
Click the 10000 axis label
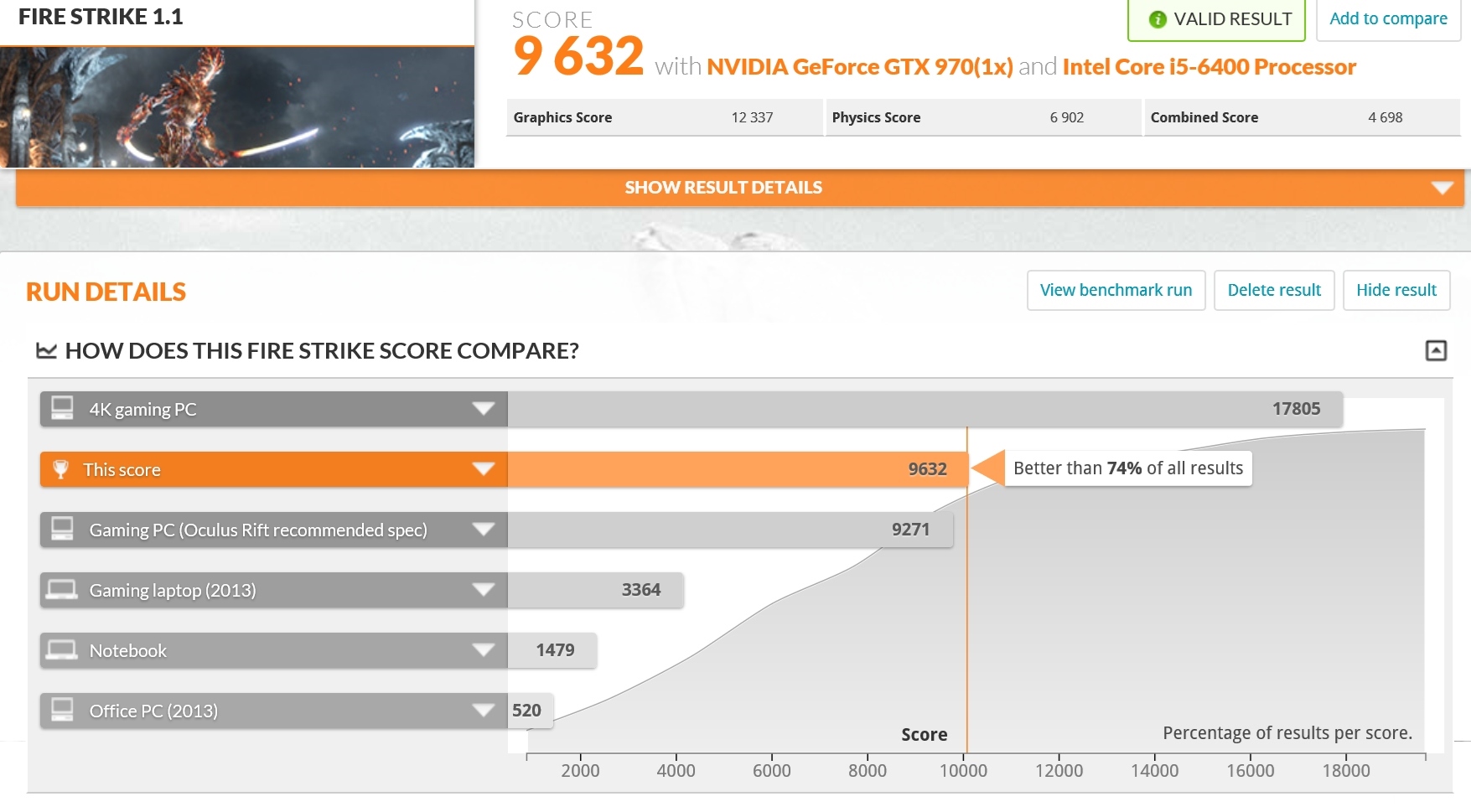pos(963,771)
